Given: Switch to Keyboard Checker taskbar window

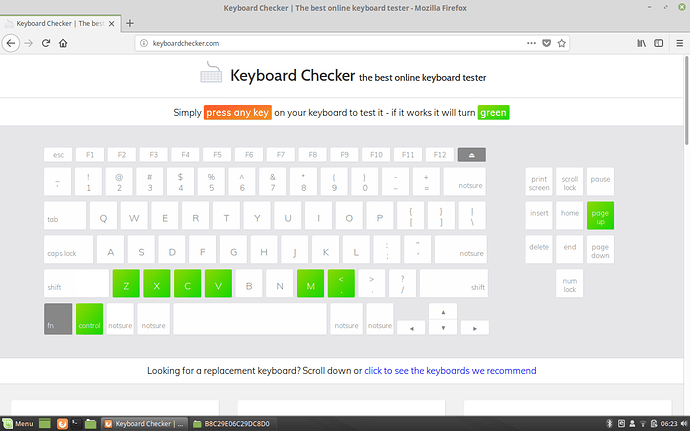Looking at the screenshot, I should click(x=144, y=424).
